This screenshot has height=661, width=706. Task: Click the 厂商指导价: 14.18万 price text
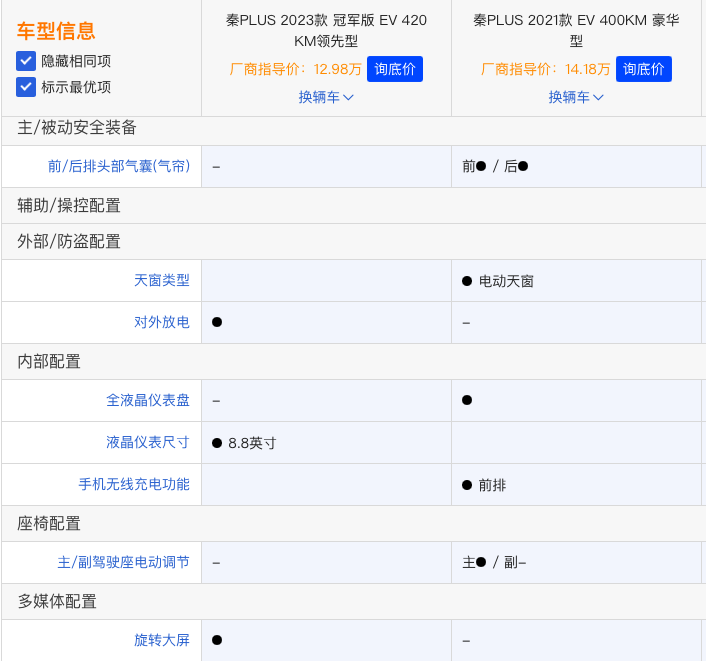[x=545, y=69]
